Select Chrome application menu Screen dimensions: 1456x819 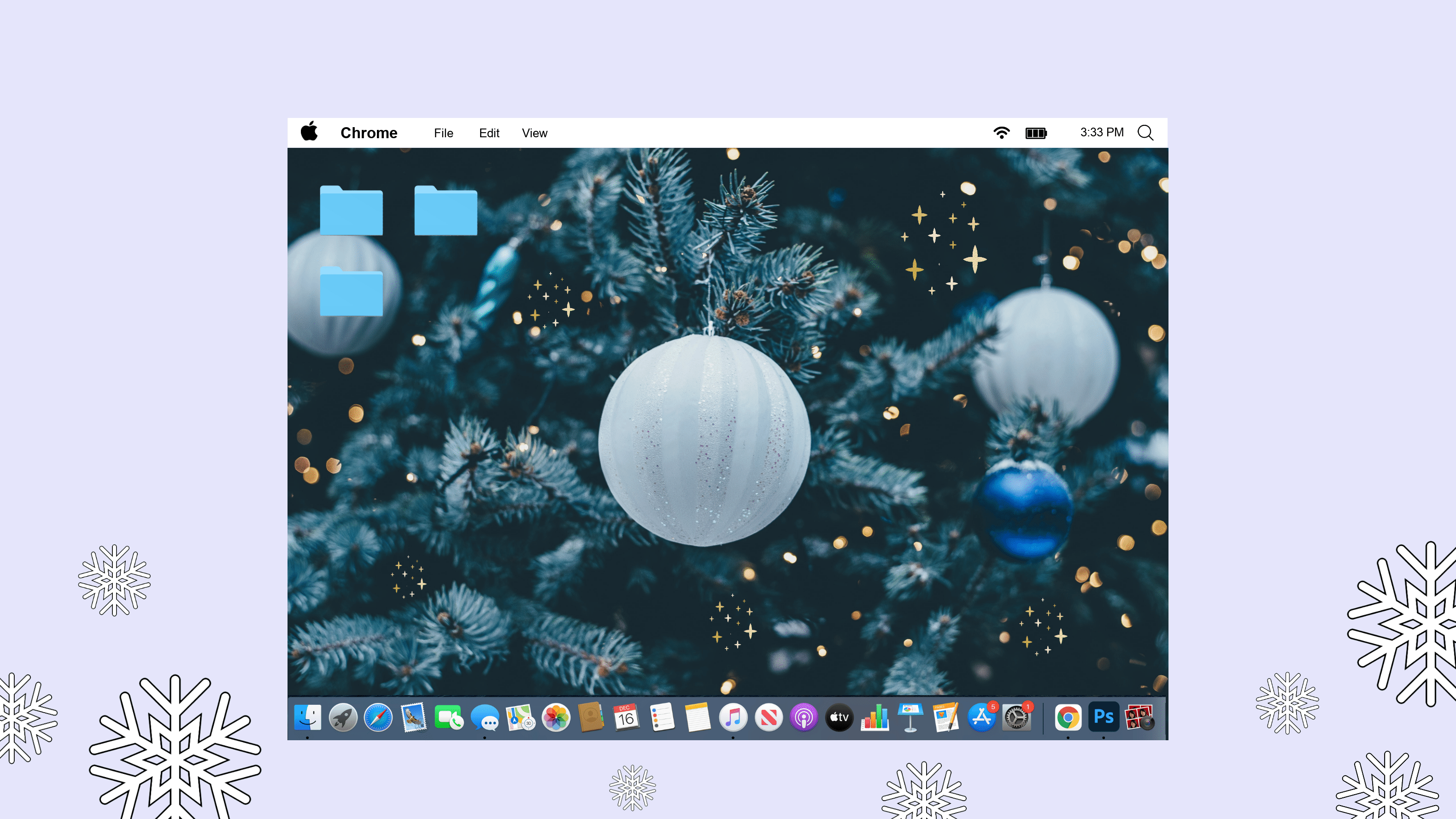coord(368,132)
